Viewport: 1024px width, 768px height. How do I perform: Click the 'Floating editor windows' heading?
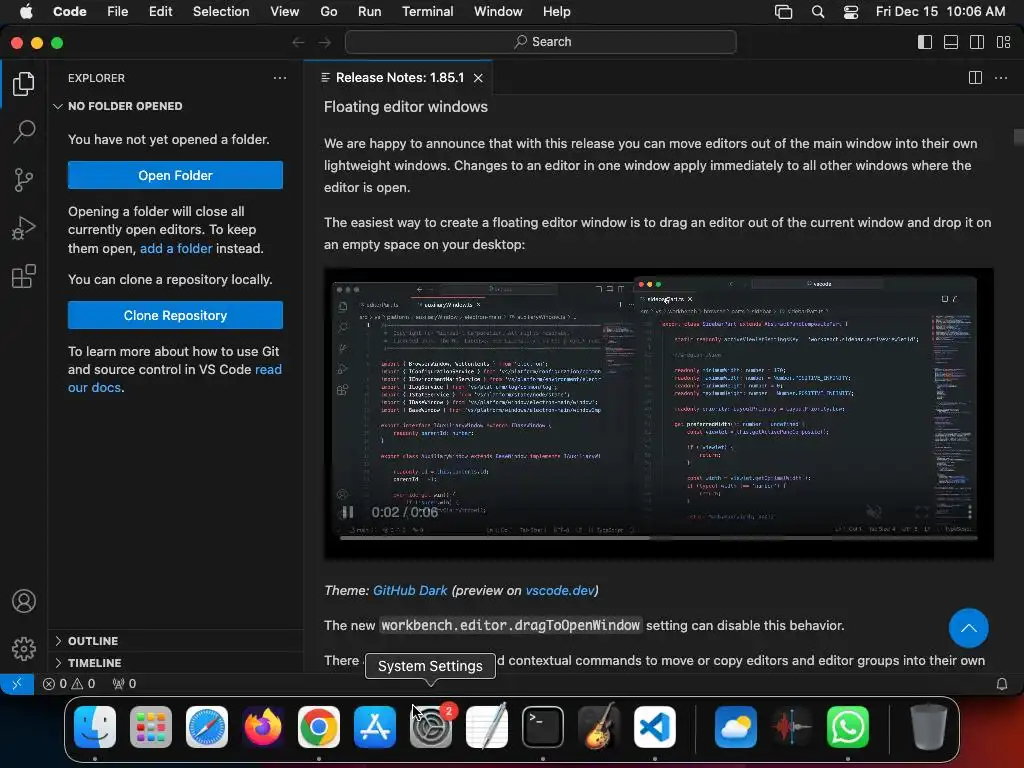point(406,107)
